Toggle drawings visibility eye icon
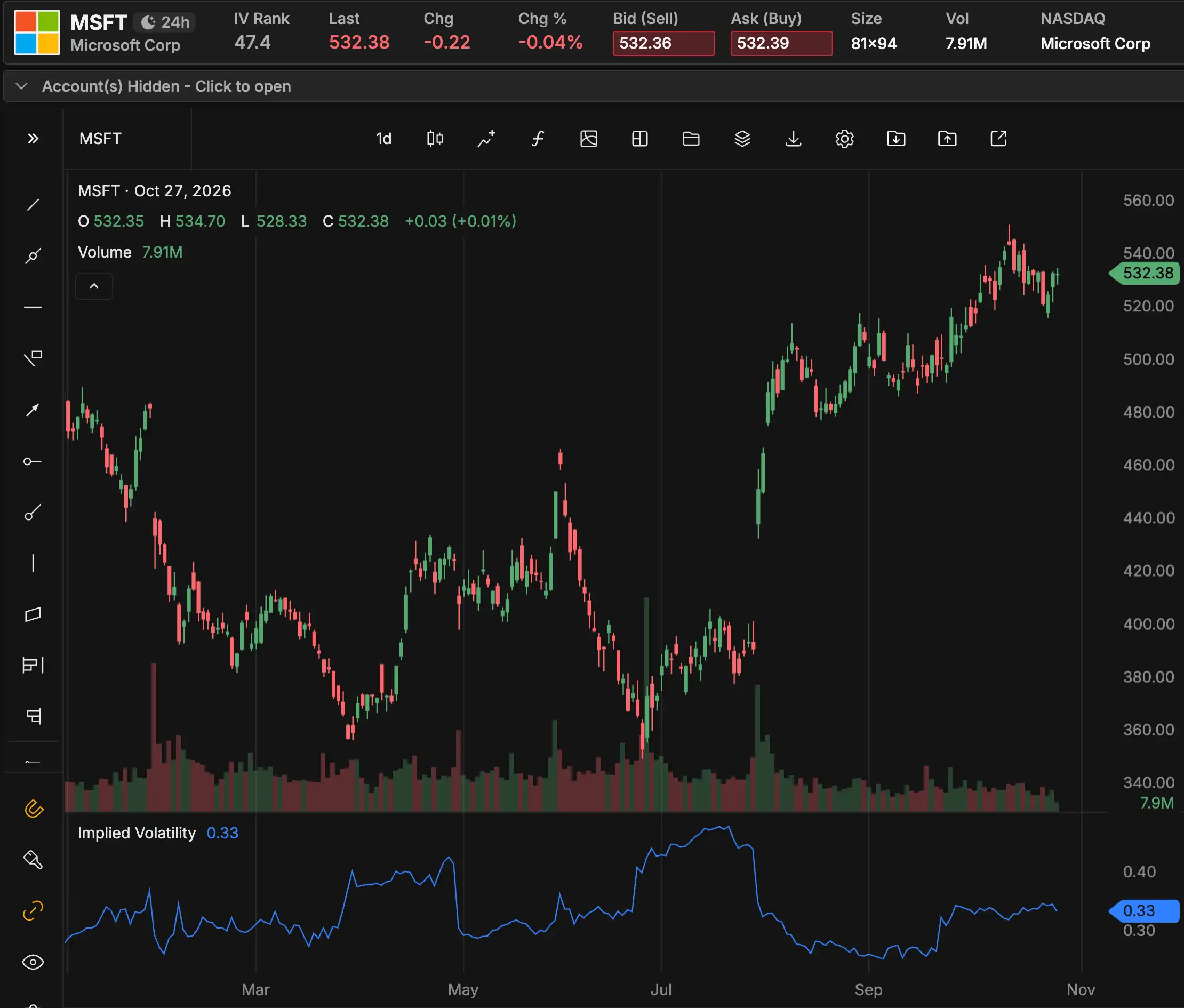Viewport: 1184px width, 1008px height. (33, 962)
